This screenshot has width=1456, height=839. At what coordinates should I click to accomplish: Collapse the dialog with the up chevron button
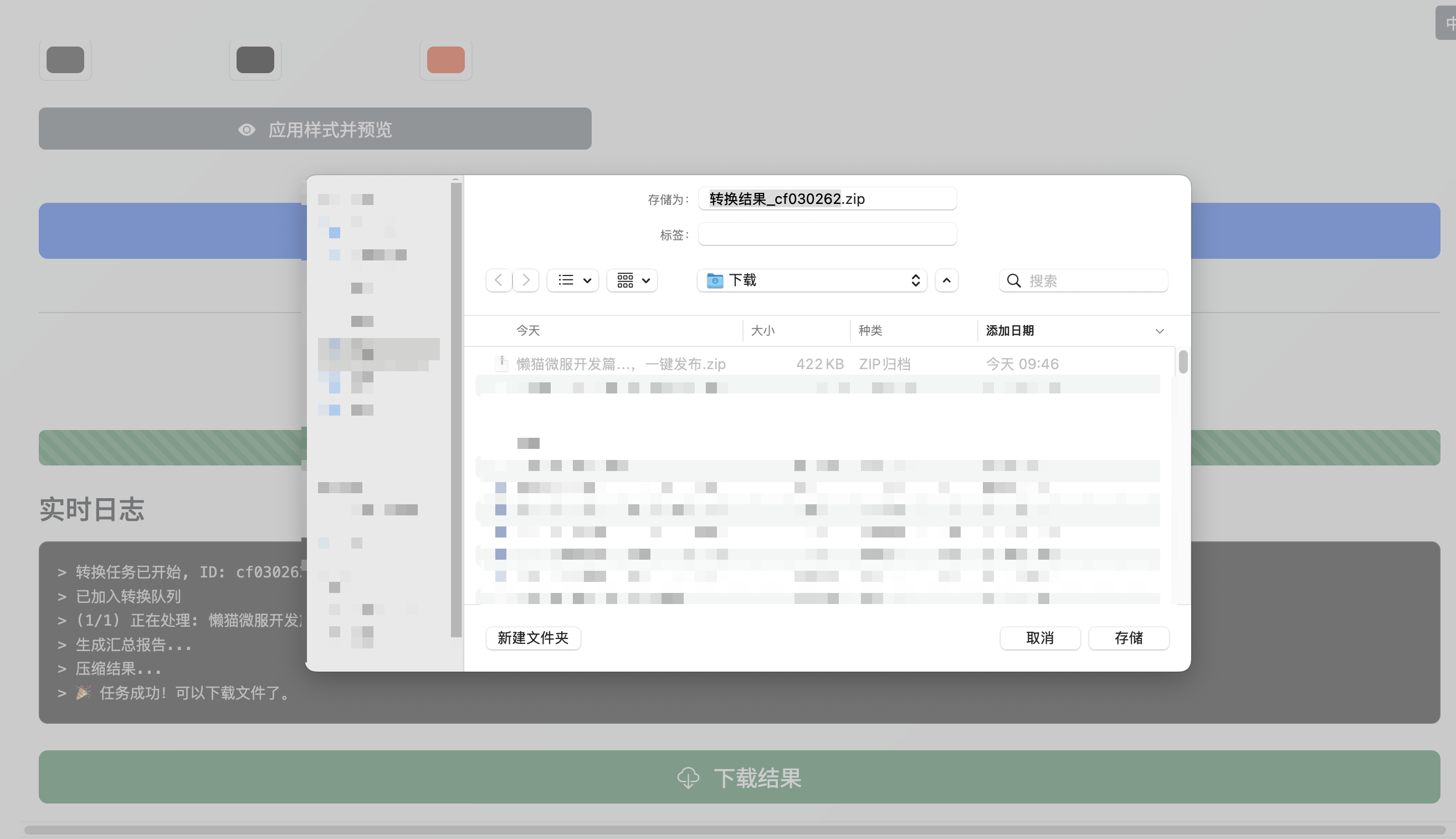coord(946,280)
